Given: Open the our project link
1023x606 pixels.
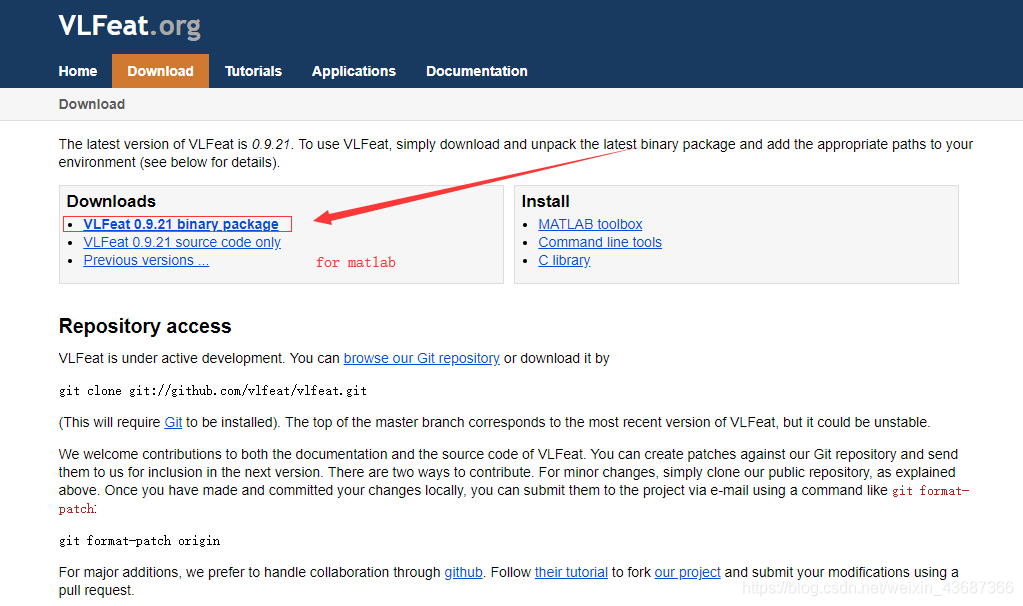Looking at the screenshot, I should pos(687,572).
